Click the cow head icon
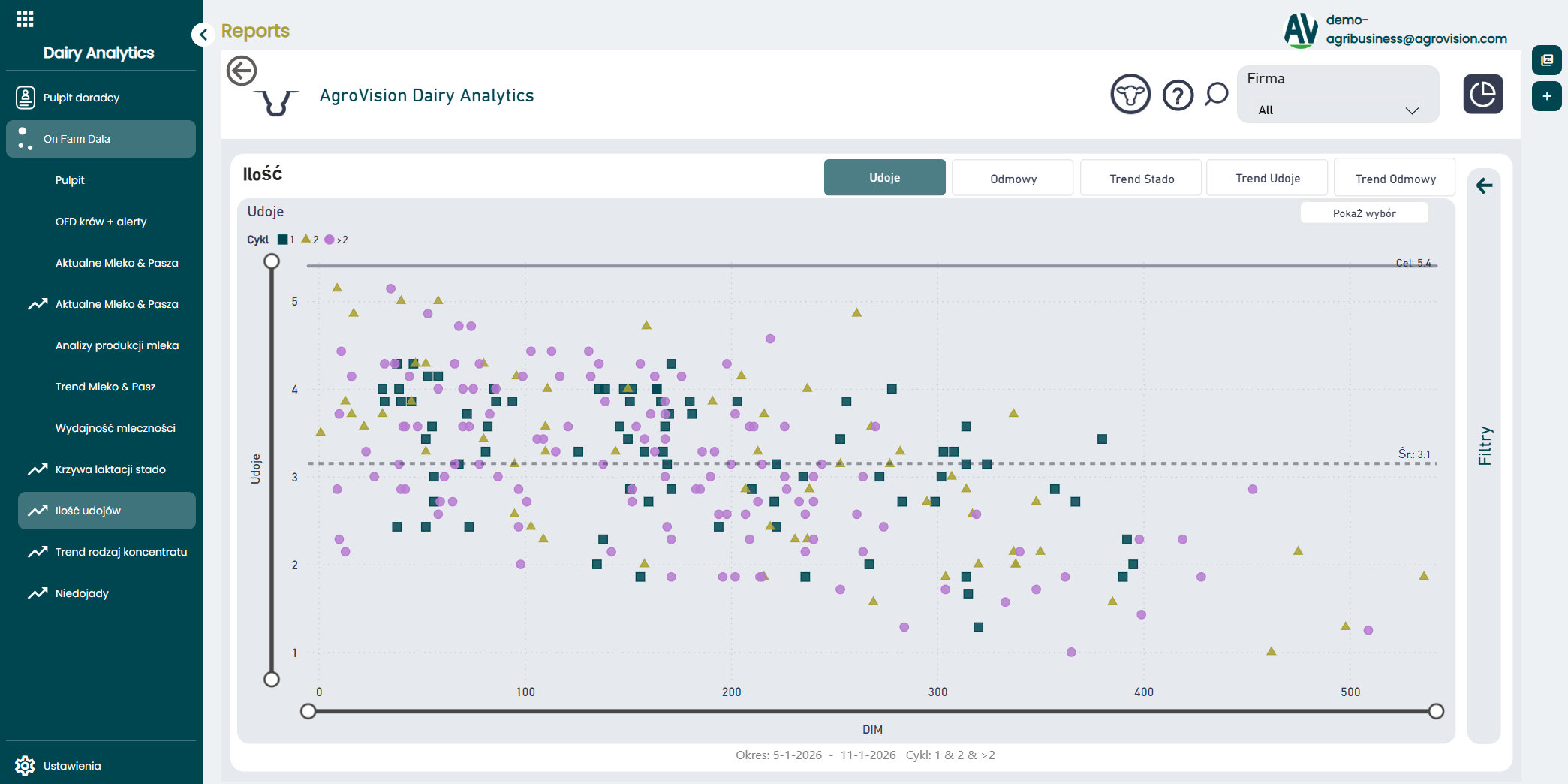The image size is (1568, 784). [1130, 95]
